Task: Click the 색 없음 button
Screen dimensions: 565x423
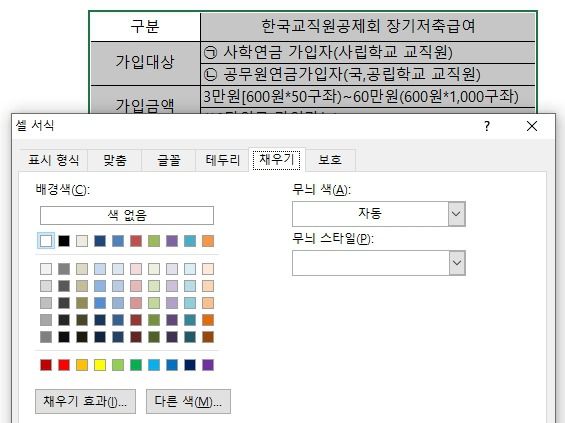Action: tap(127, 215)
